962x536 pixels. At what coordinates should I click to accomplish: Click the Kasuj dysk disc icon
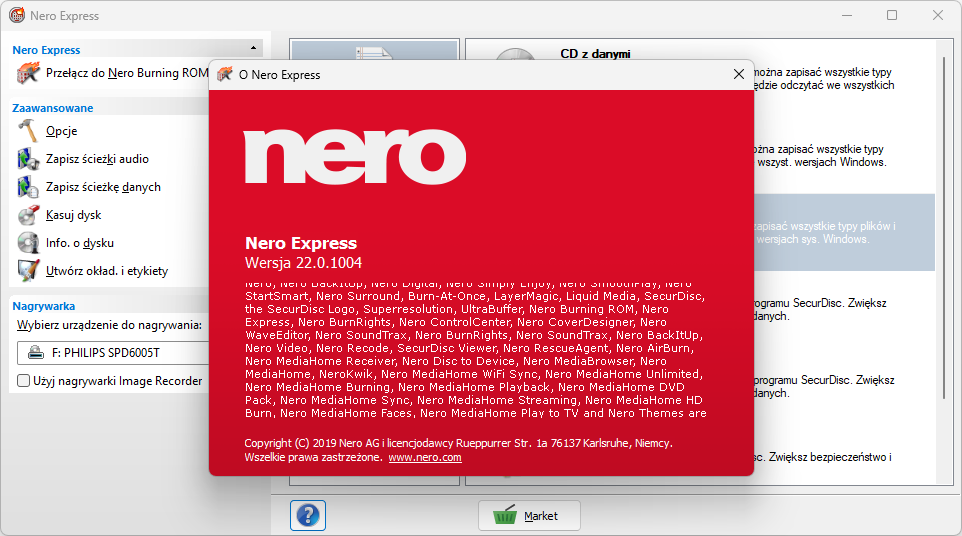28,215
